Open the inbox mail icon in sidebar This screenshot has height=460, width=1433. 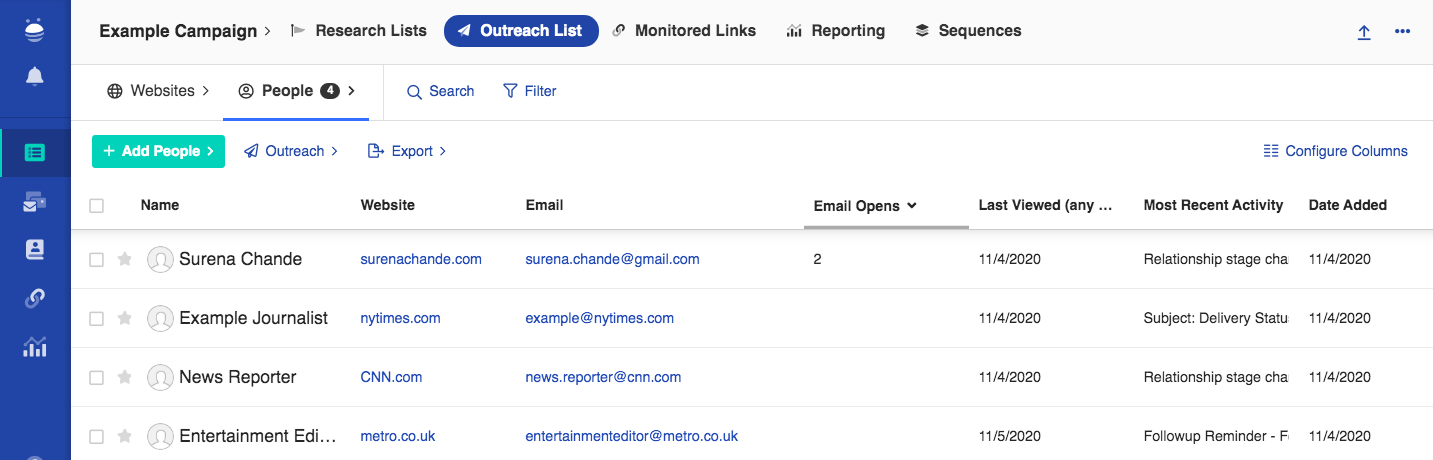click(35, 202)
